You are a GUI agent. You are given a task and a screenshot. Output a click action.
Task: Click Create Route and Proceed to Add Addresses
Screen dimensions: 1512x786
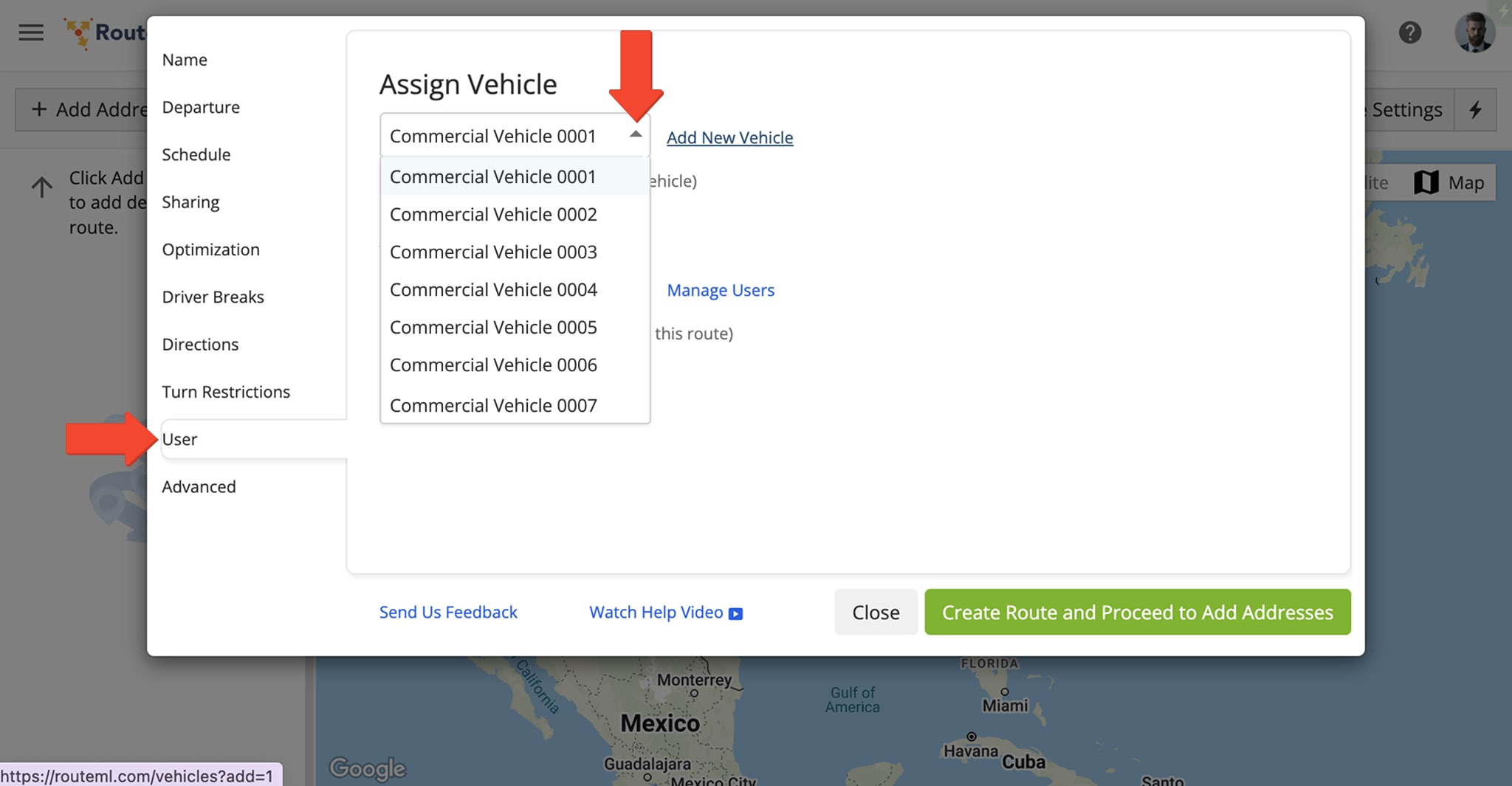coord(1137,612)
